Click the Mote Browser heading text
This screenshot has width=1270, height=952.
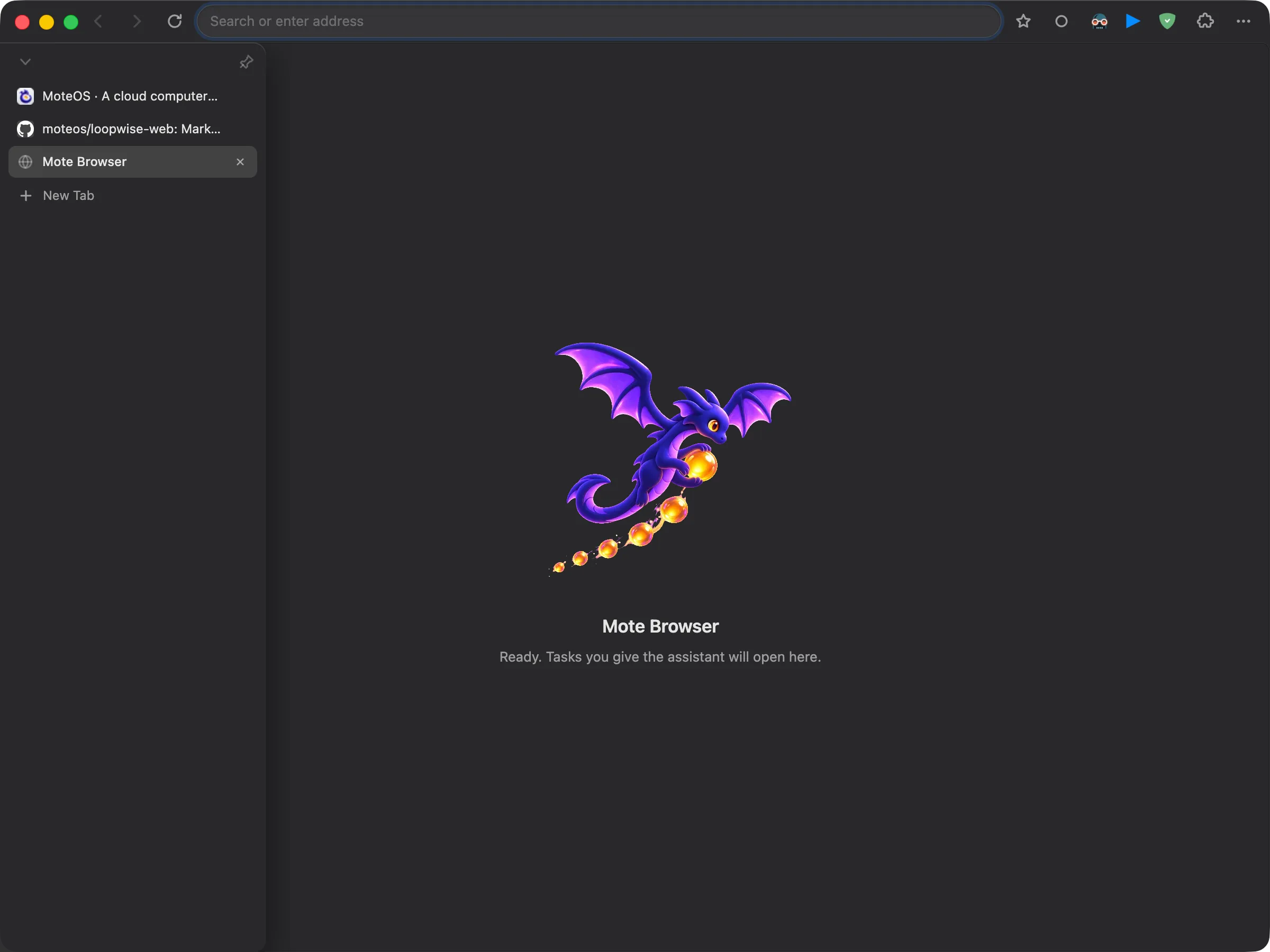tap(660, 626)
